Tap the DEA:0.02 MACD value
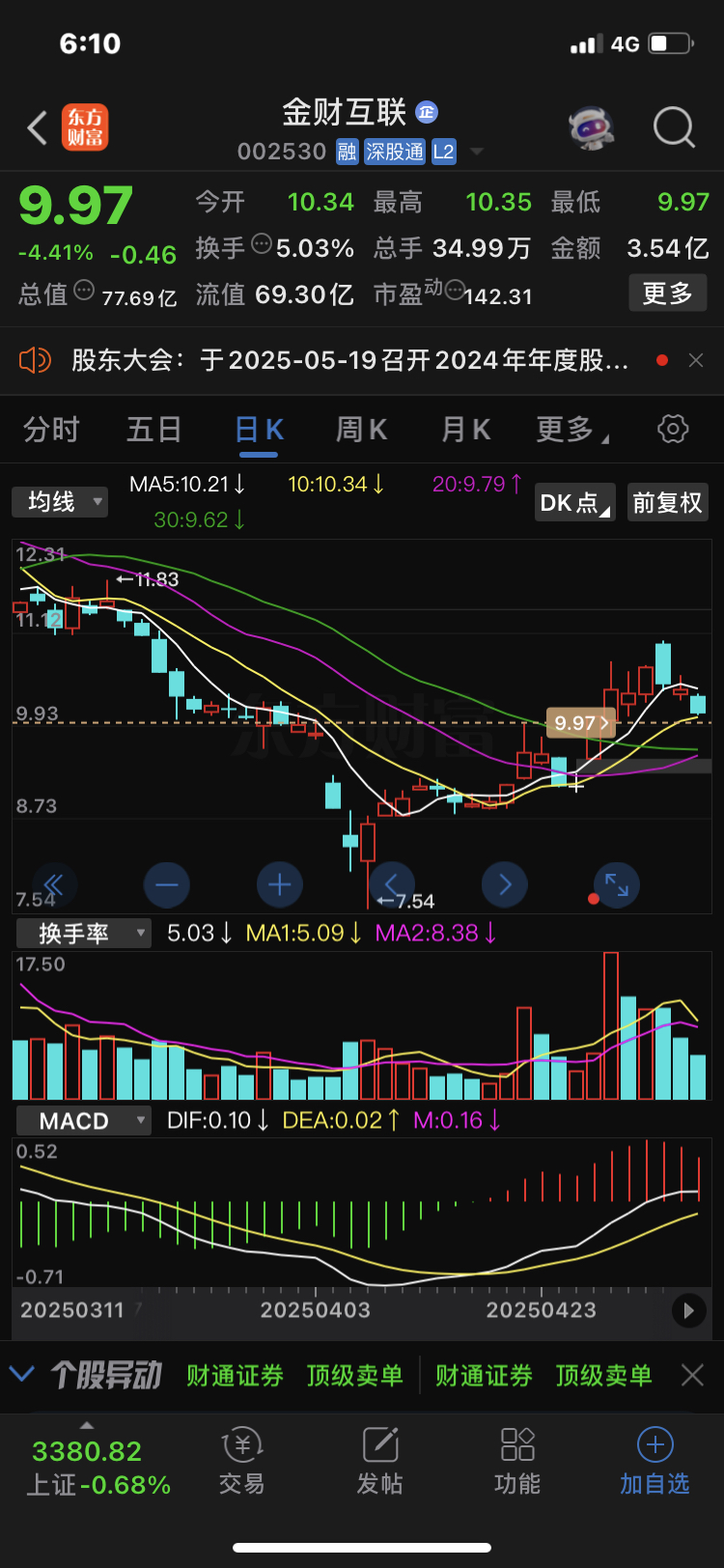This screenshot has height=1568, width=724. click(x=341, y=1120)
